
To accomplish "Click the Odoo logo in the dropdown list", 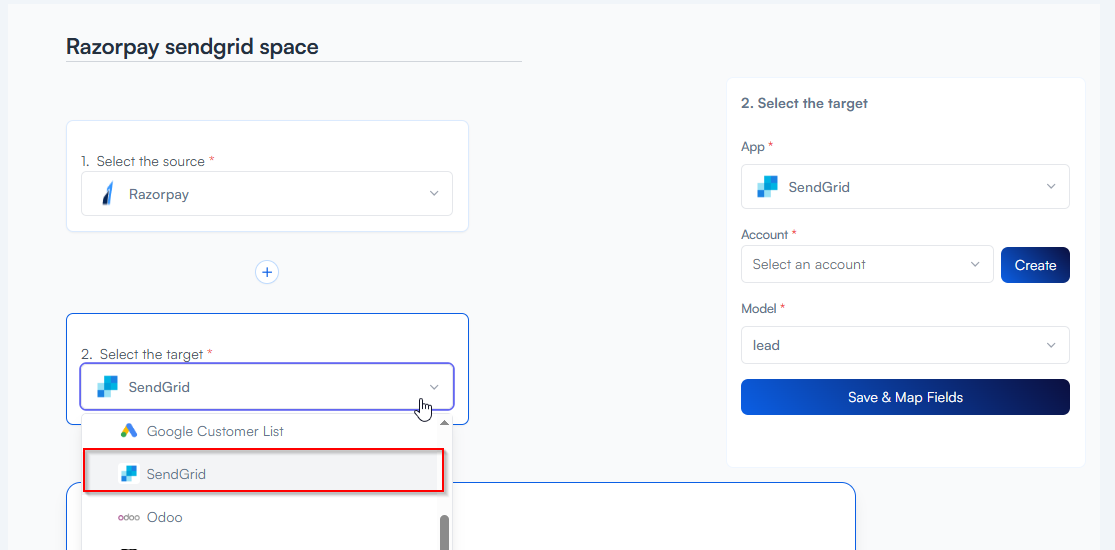I will click(128, 517).
